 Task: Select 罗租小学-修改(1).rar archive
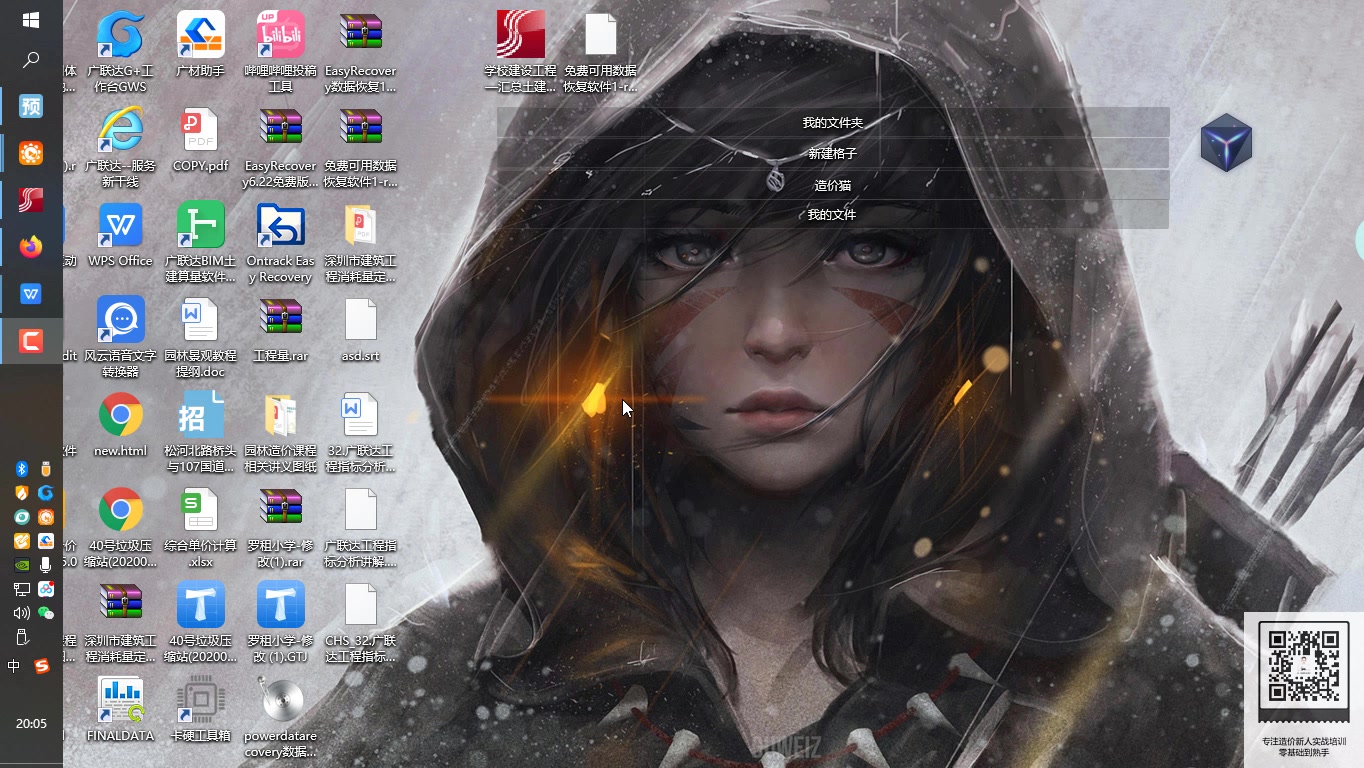point(281,527)
